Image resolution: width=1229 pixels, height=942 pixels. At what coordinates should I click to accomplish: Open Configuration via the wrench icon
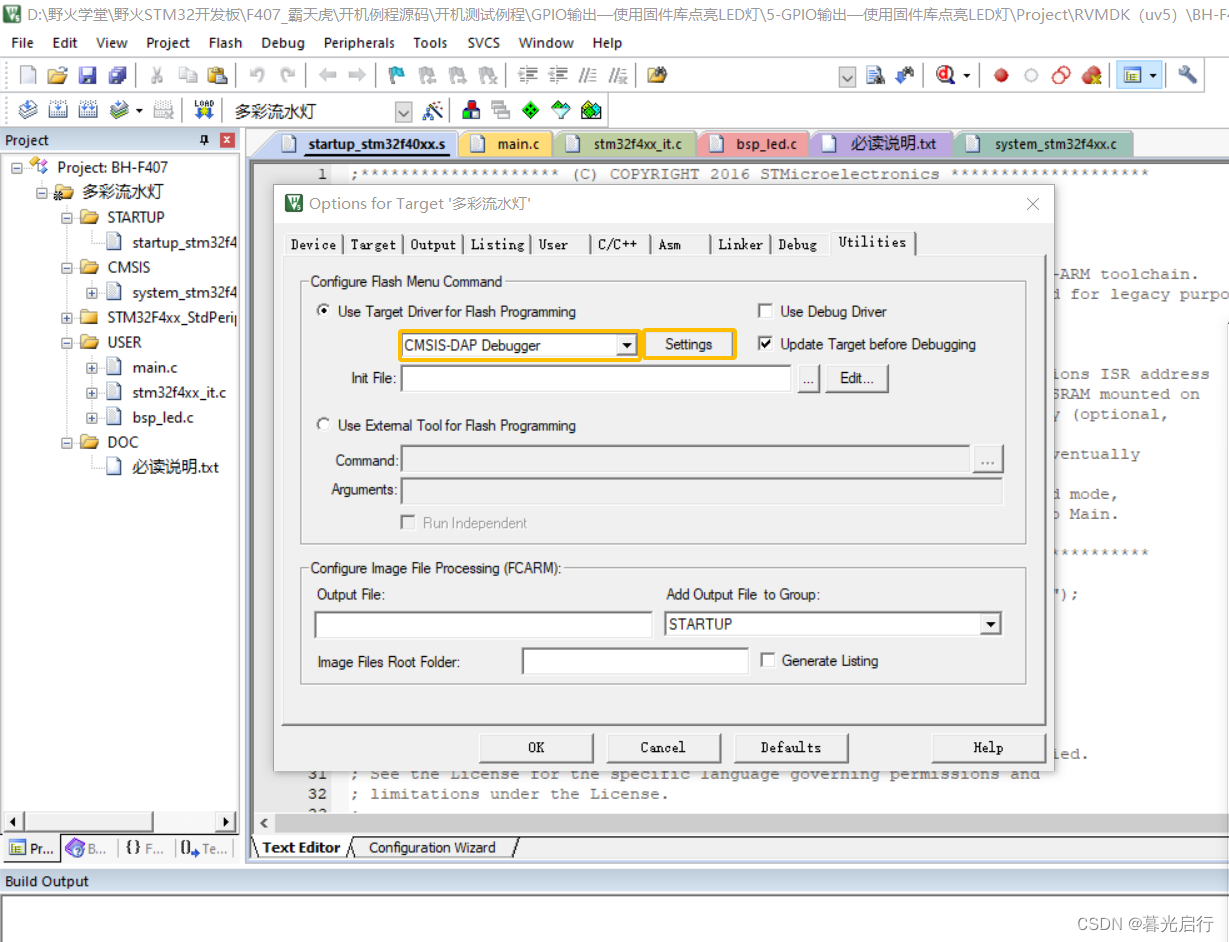tap(1187, 75)
